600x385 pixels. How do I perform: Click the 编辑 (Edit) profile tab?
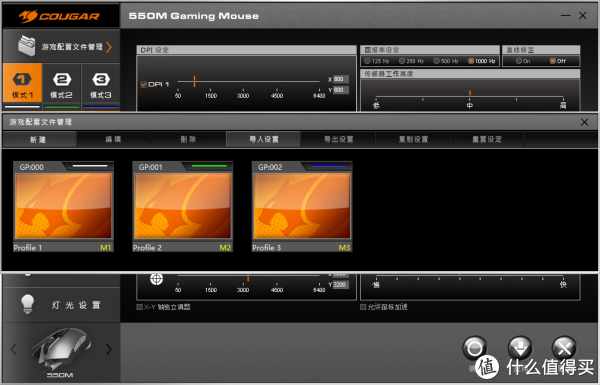tap(114, 139)
